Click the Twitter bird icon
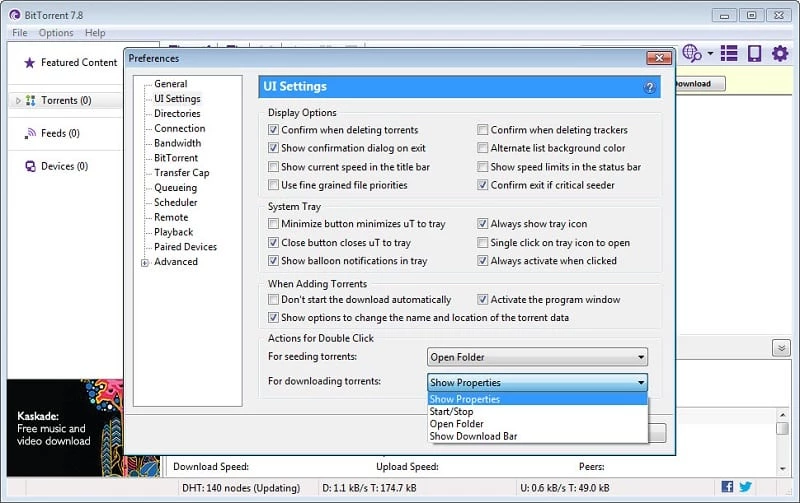The image size is (800, 503). (x=745, y=487)
